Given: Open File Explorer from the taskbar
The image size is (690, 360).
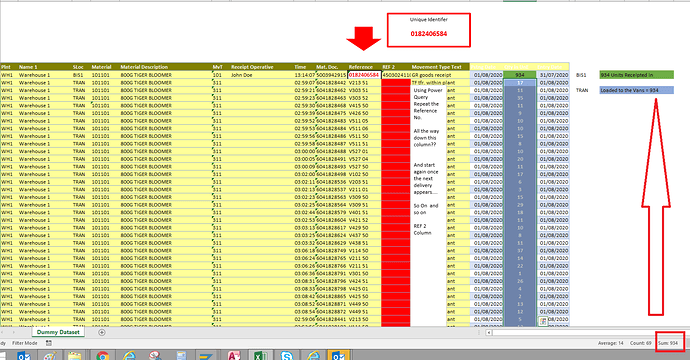Looking at the screenshot, I should [75, 355].
